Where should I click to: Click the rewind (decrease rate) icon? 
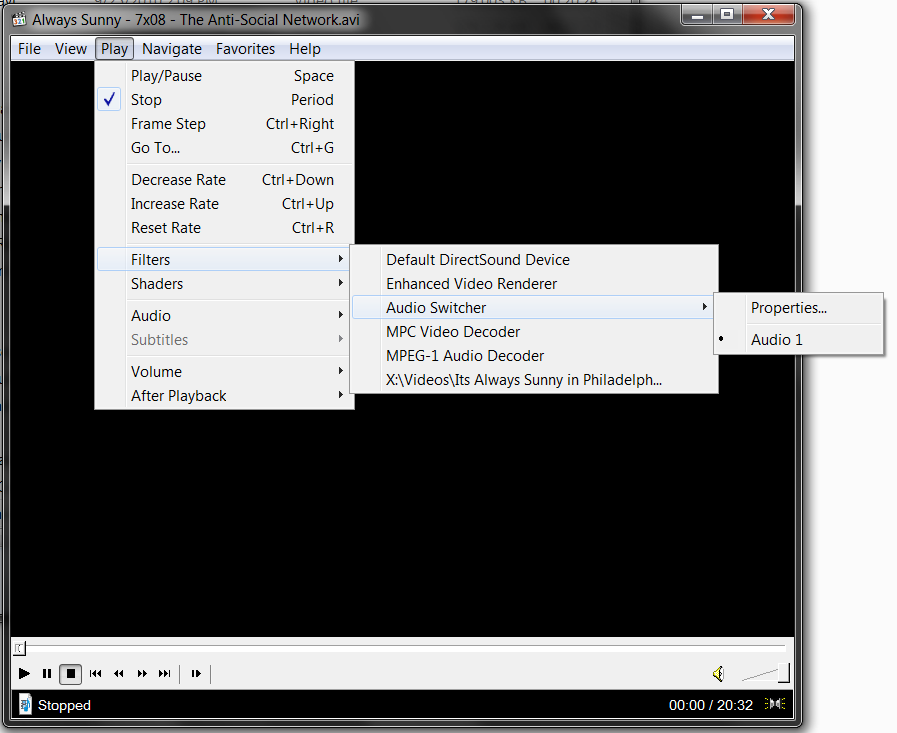click(119, 674)
